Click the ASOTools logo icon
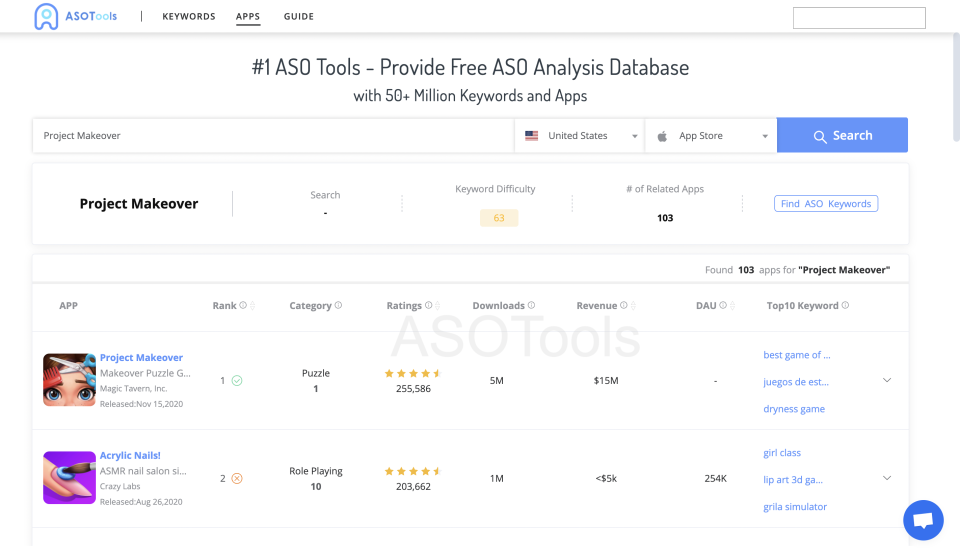 46,16
